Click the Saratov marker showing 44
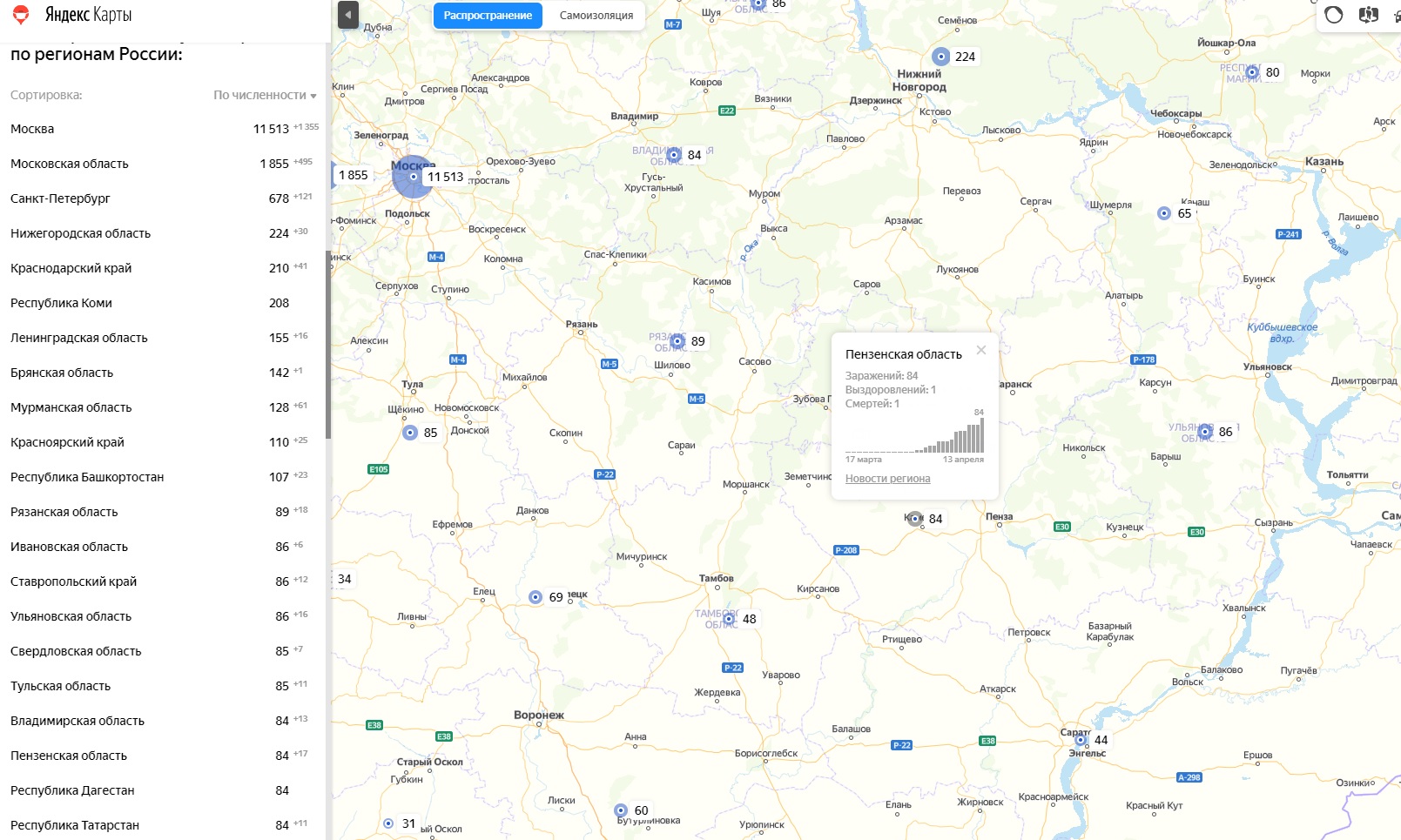This screenshot has width=1401, height=840. pos(1081,740)
